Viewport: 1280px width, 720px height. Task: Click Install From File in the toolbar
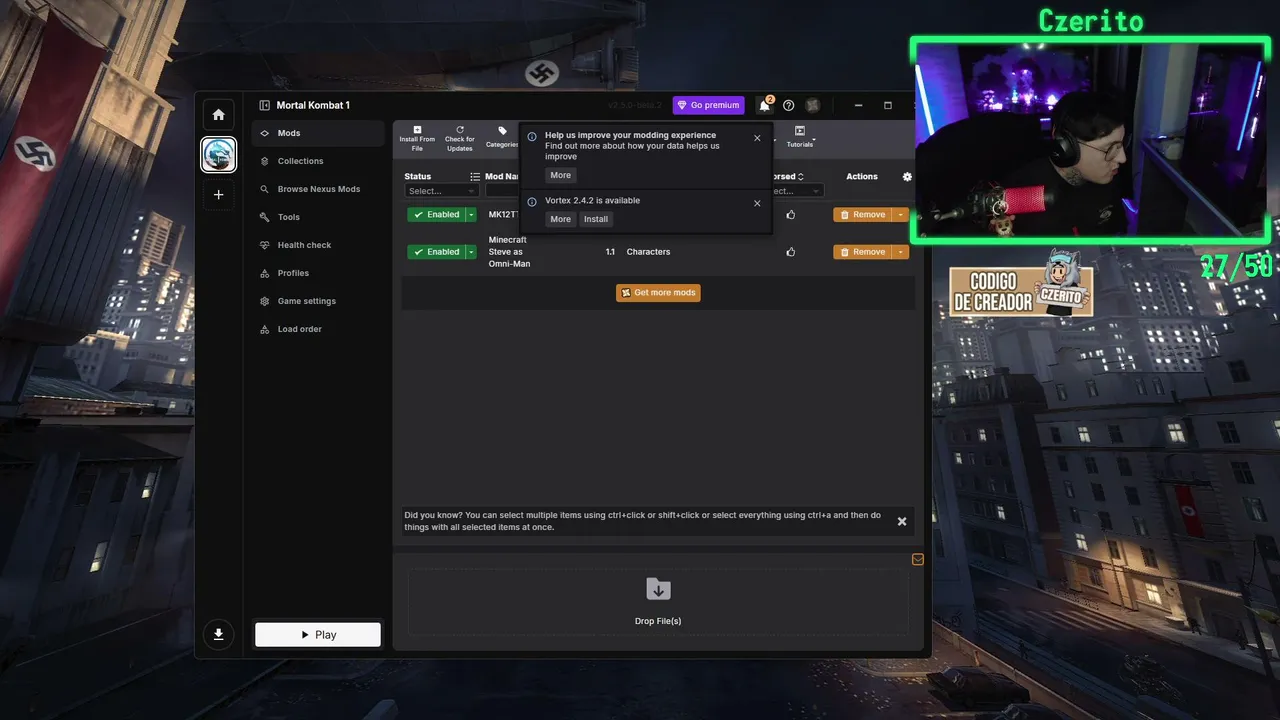point(417,139)
